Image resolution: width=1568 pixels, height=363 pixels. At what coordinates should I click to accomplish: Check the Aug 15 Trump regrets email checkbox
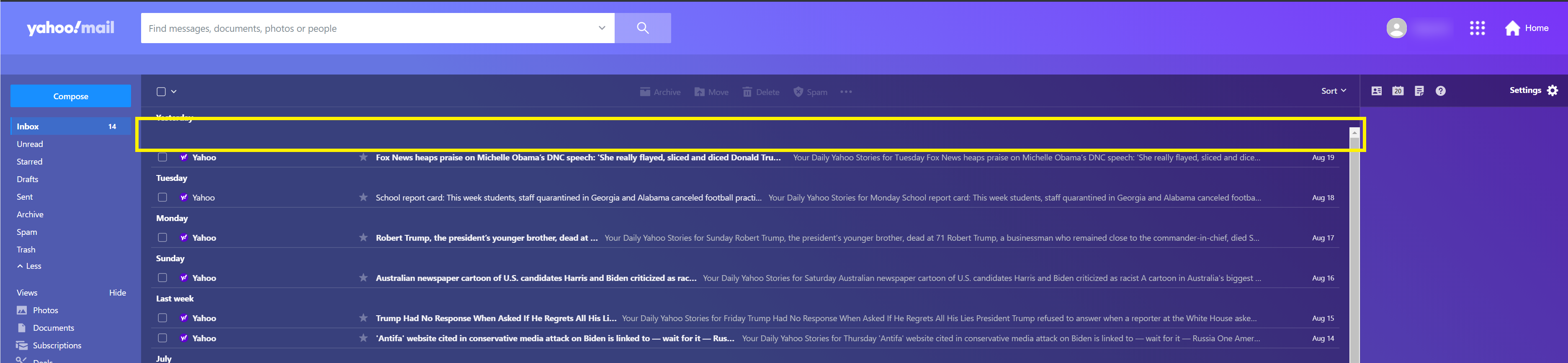pyautogui.click(x=162, y=318)
